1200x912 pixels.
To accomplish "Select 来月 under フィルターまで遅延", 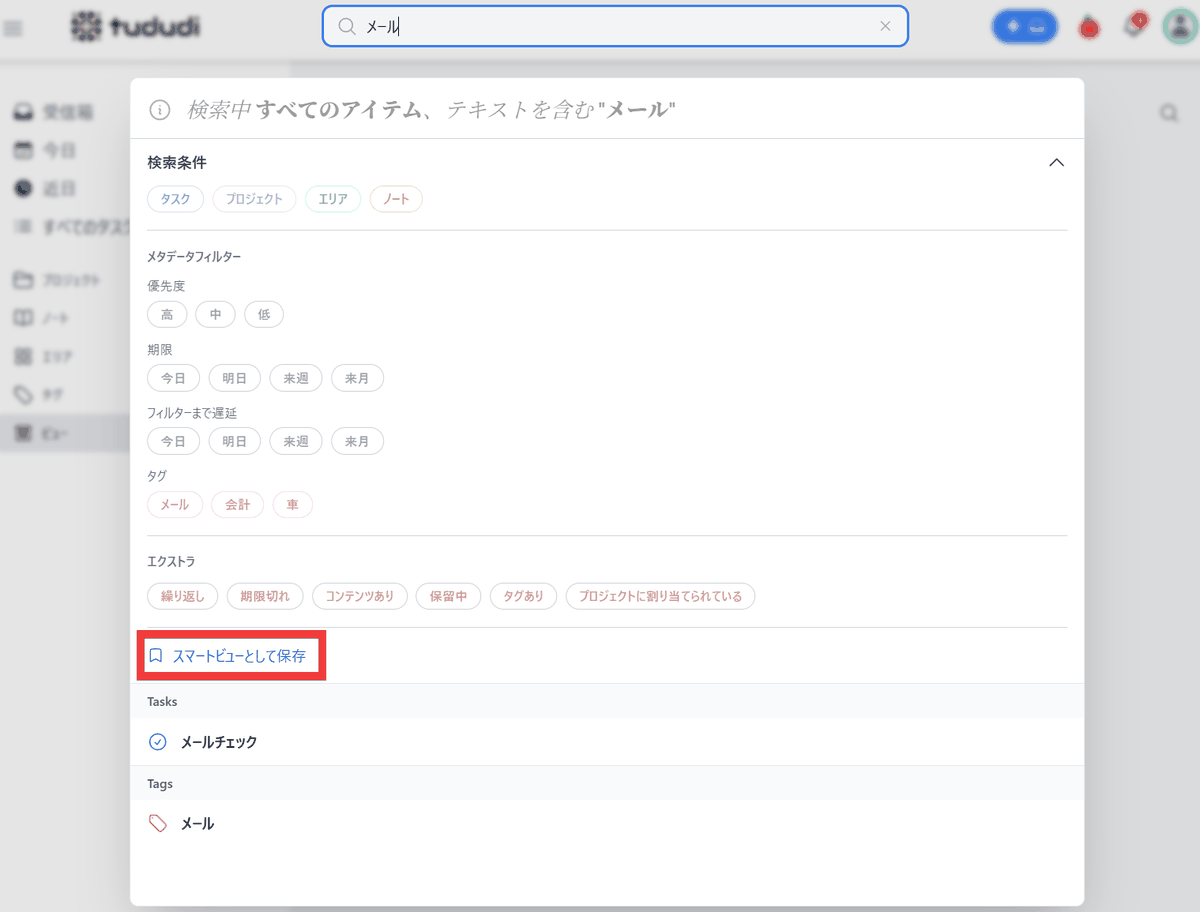I will click(357, 441).
